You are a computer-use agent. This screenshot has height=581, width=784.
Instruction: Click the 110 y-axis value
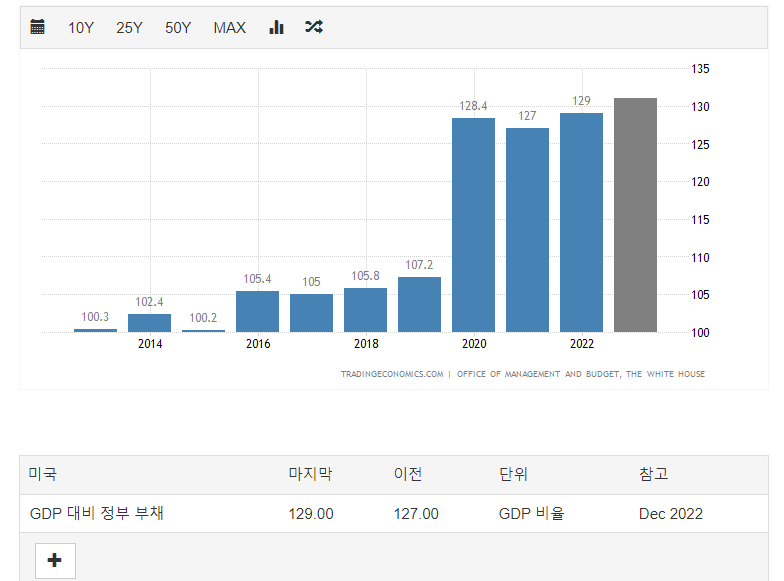[x=700, y=258]
